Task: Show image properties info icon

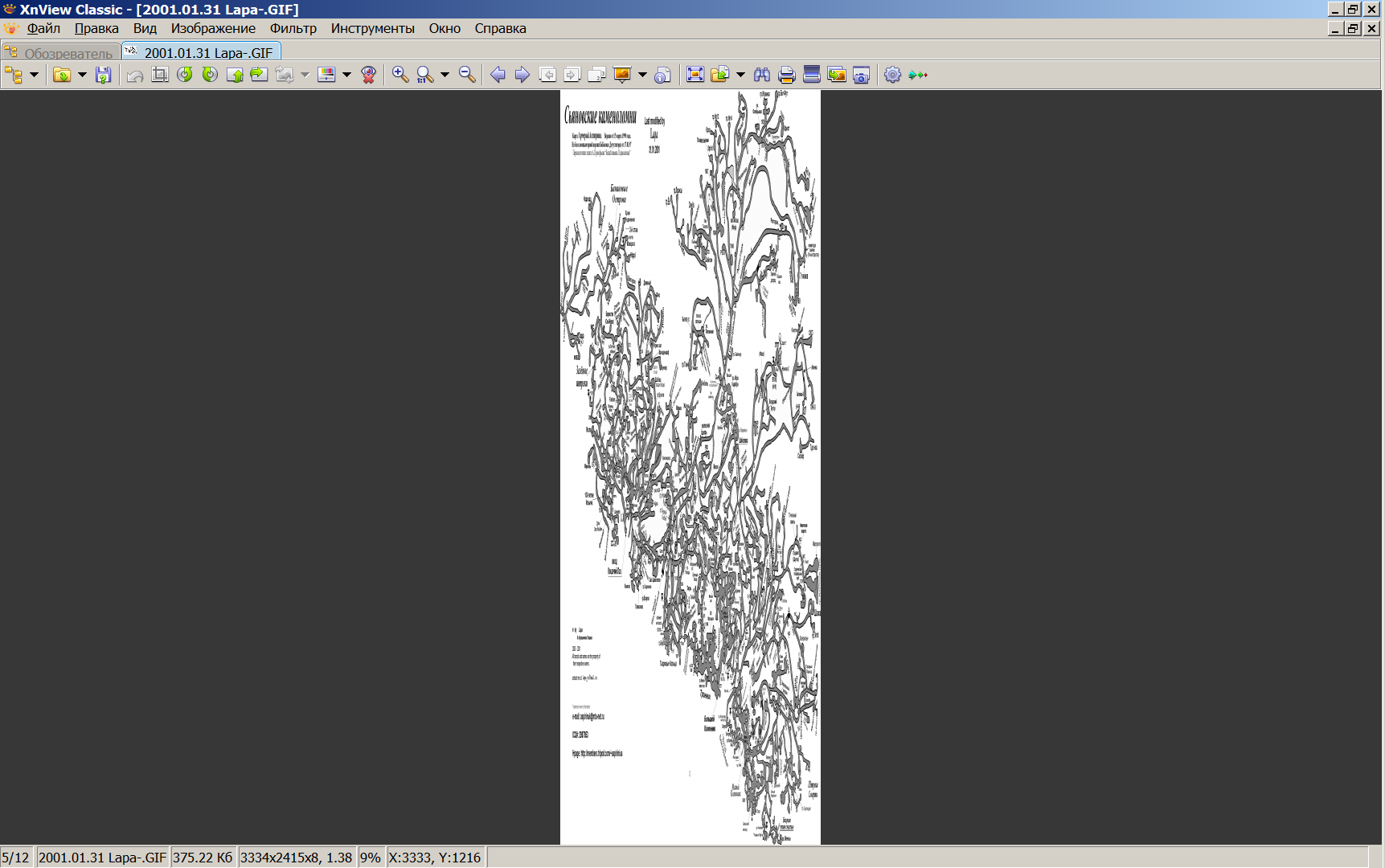Action: (x=662, y=75)
